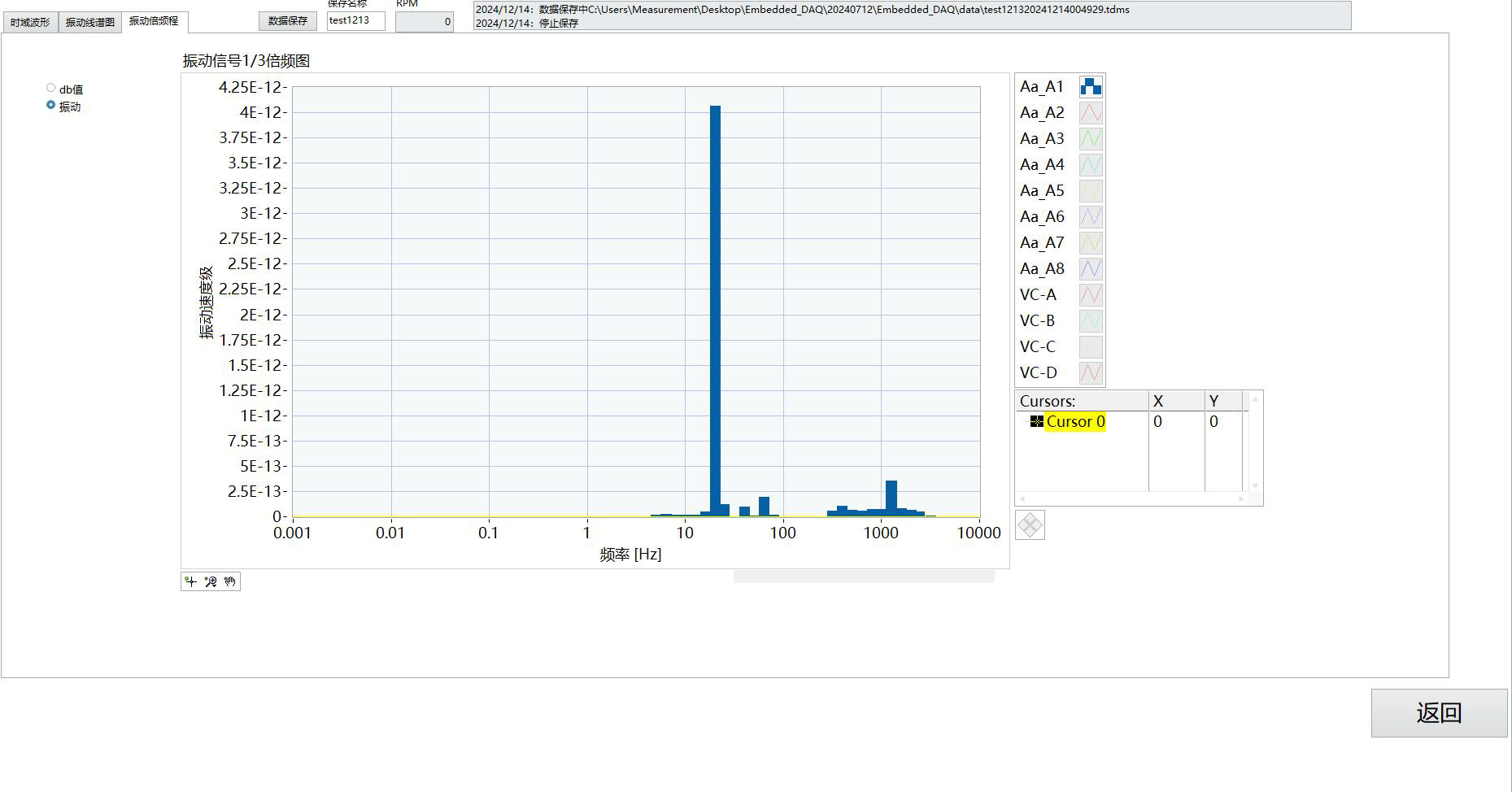Switch to the 振动线谱图 tab
The image size is (1512, 792).
[x=89, y=22]
